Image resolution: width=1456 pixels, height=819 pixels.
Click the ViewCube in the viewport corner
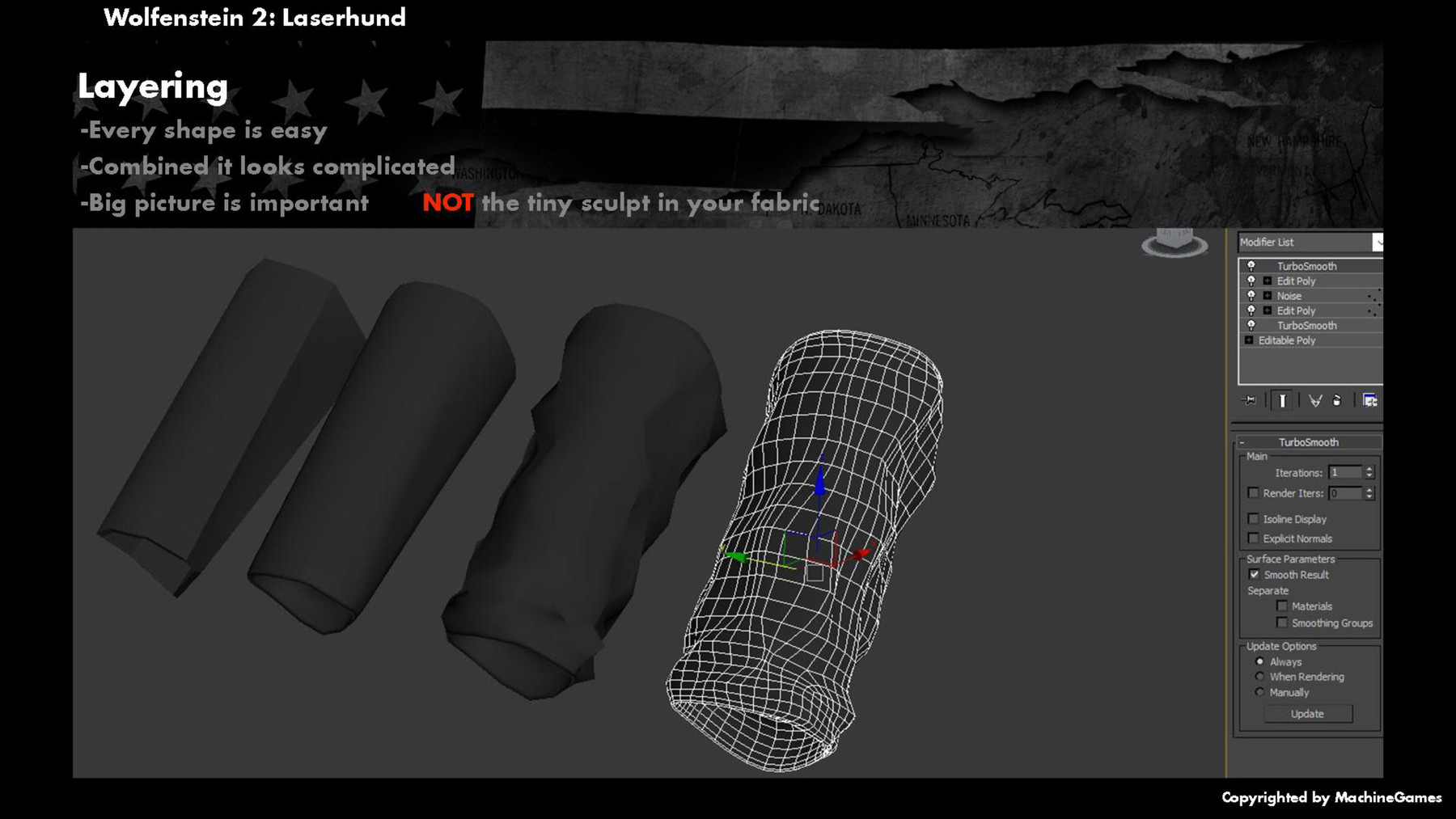pyautogui.click(x=1175, y=243)
